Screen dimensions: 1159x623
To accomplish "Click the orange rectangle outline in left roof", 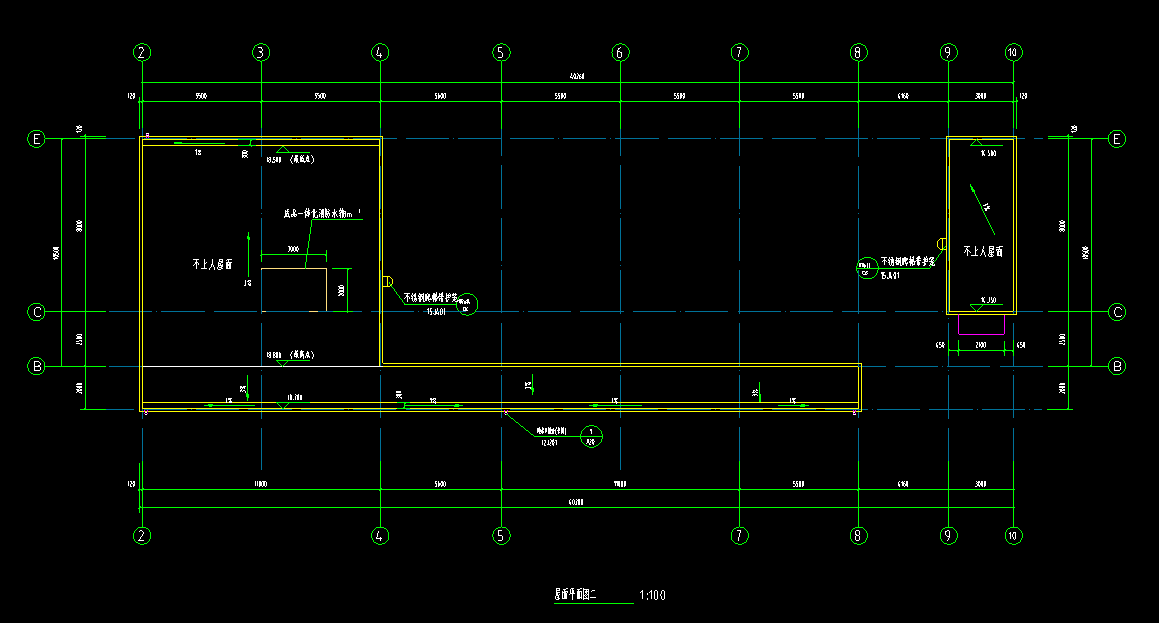I will 294,289.
